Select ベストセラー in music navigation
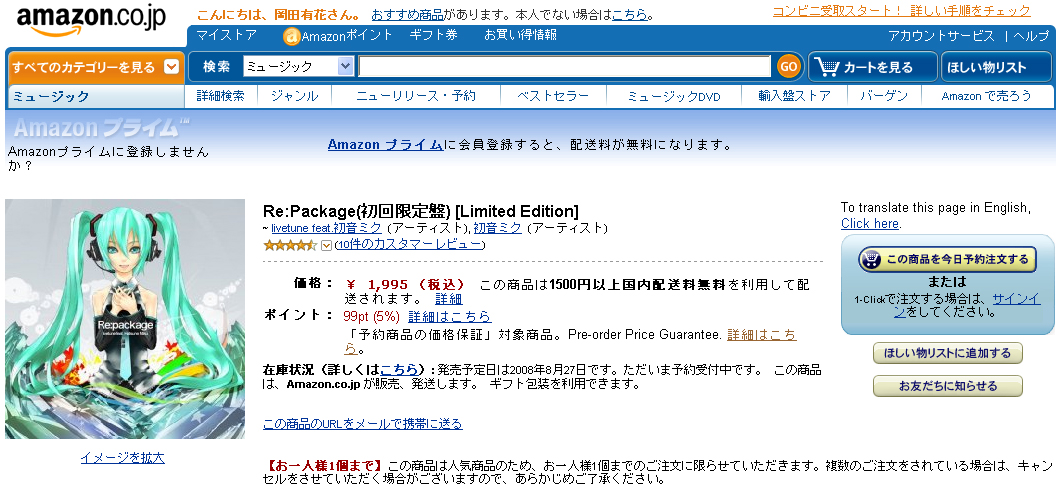Screen dimensions: 1057x491 (553, 96)
